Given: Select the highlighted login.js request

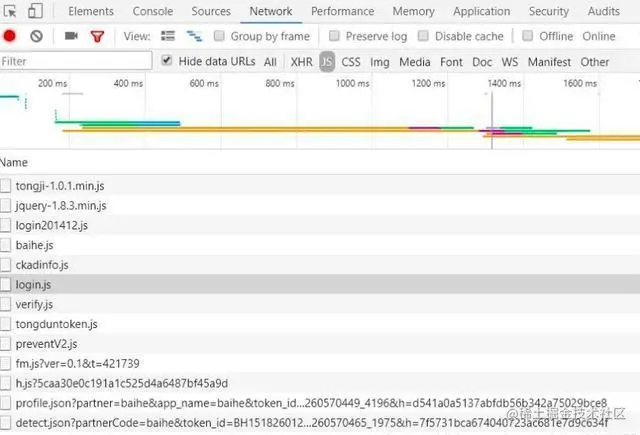Looking at the screenshot, I should [x=320, y=284].
